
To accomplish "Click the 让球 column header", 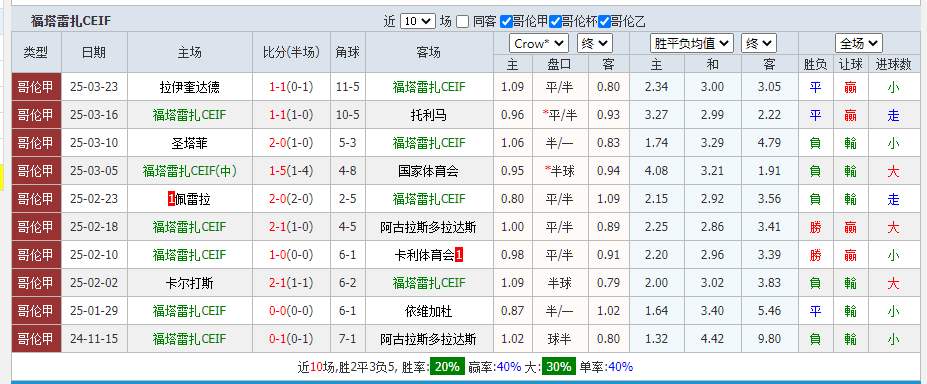I will [x=851, y=64].
